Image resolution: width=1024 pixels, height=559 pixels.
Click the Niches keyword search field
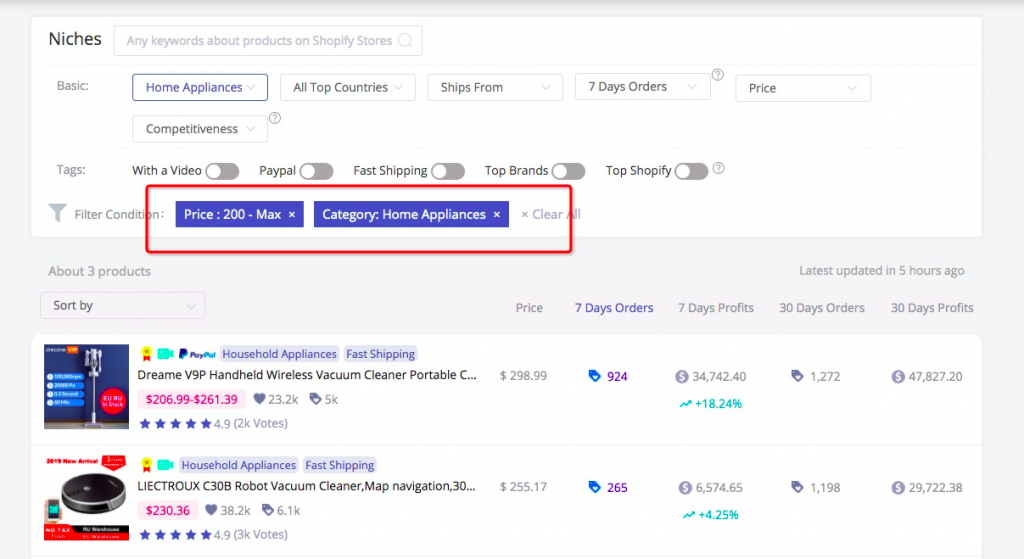(268, 40)
